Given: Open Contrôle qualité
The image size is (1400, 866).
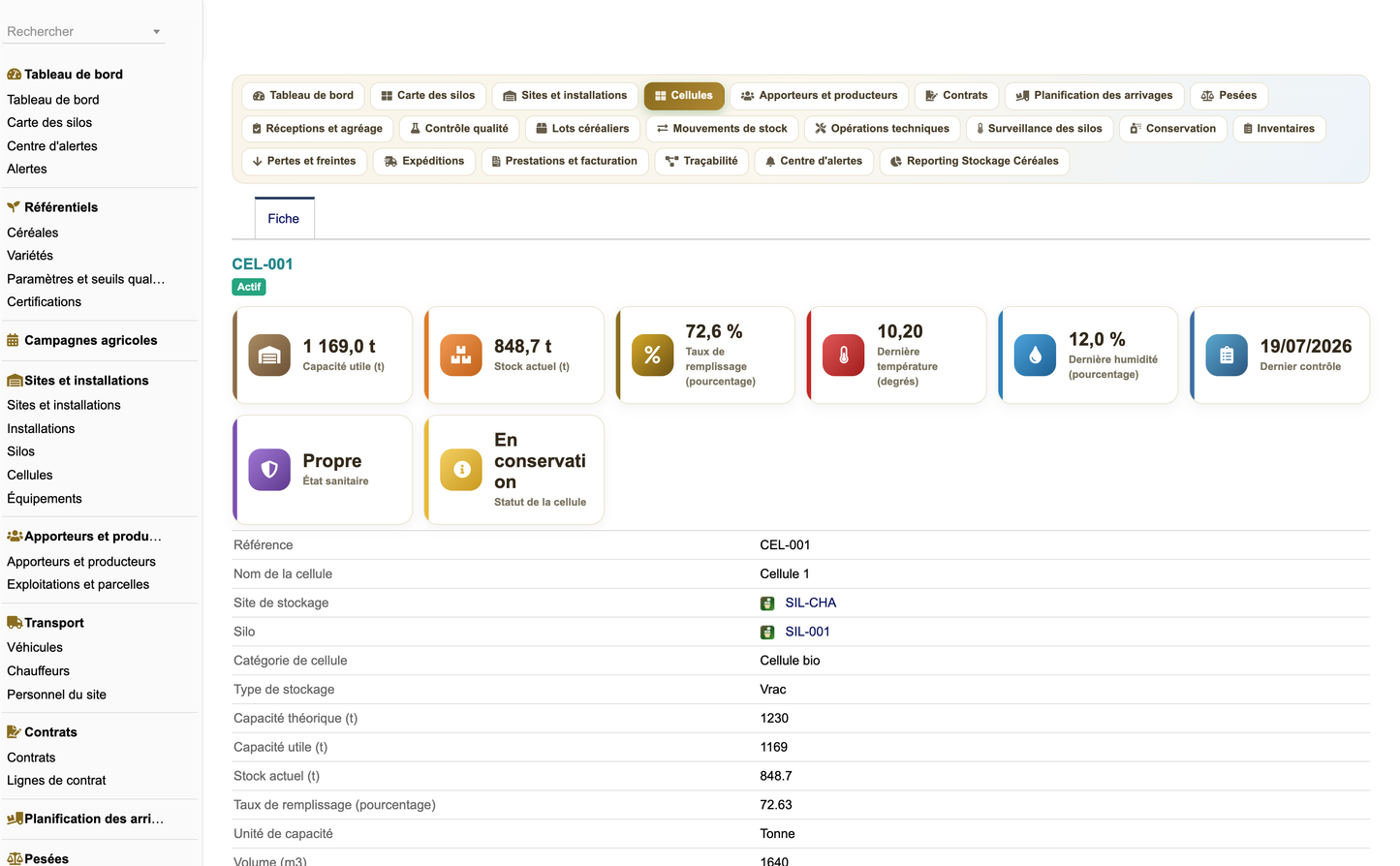Looking at the screenshot, I should 459,129.
